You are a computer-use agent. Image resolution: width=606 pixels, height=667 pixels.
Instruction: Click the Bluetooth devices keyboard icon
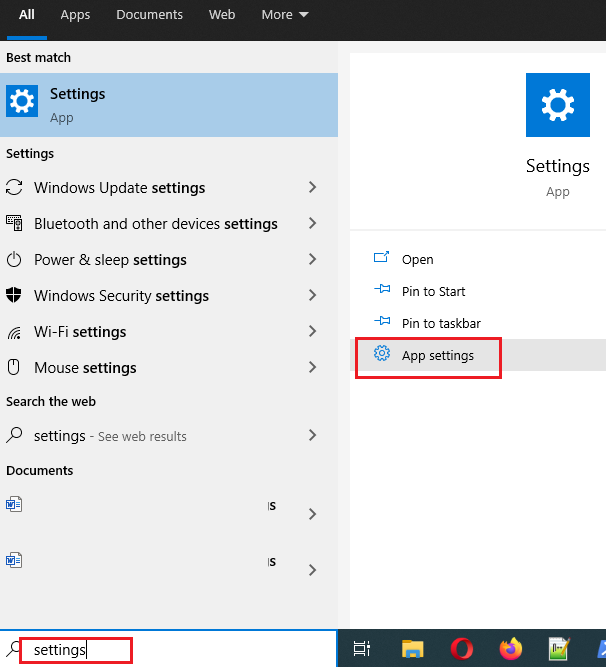click(x=14, y=223)
